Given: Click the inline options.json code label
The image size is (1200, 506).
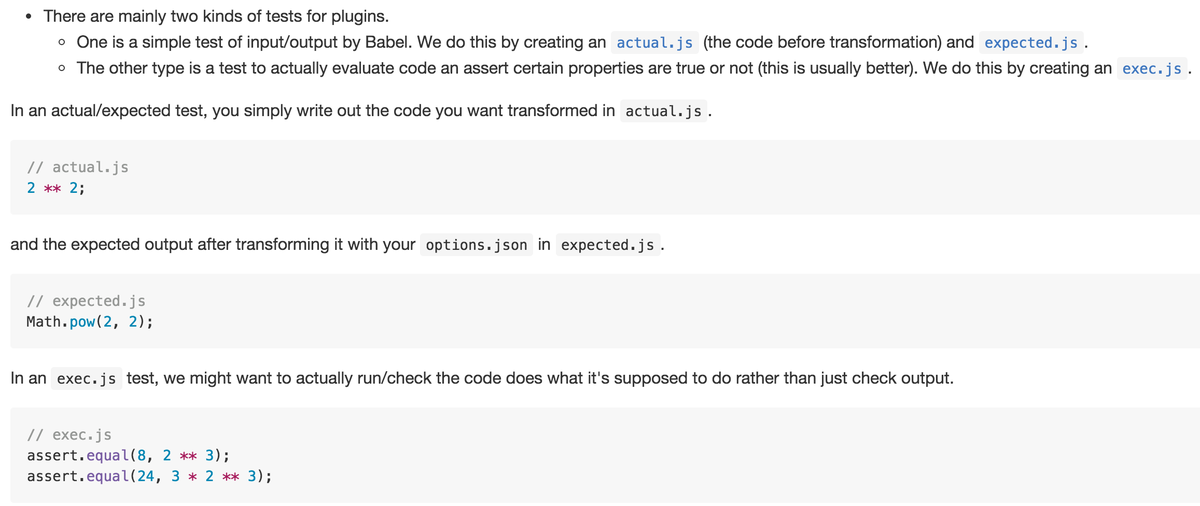Looking at the screenshot, I should (x=475, y=245).
